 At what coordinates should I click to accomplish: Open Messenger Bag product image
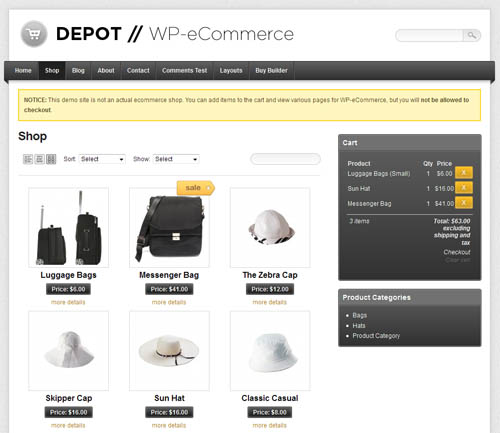(169, 227)
